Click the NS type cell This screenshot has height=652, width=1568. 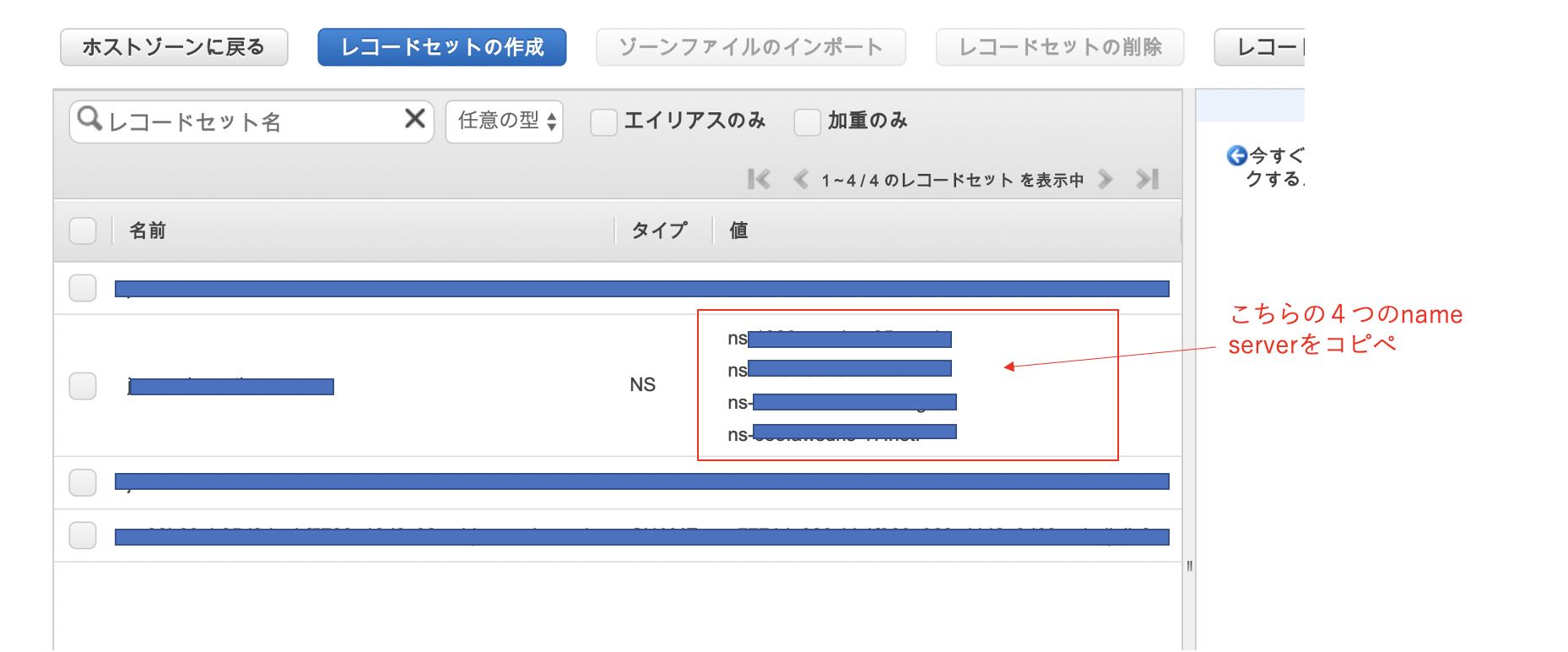pos(642,385)
